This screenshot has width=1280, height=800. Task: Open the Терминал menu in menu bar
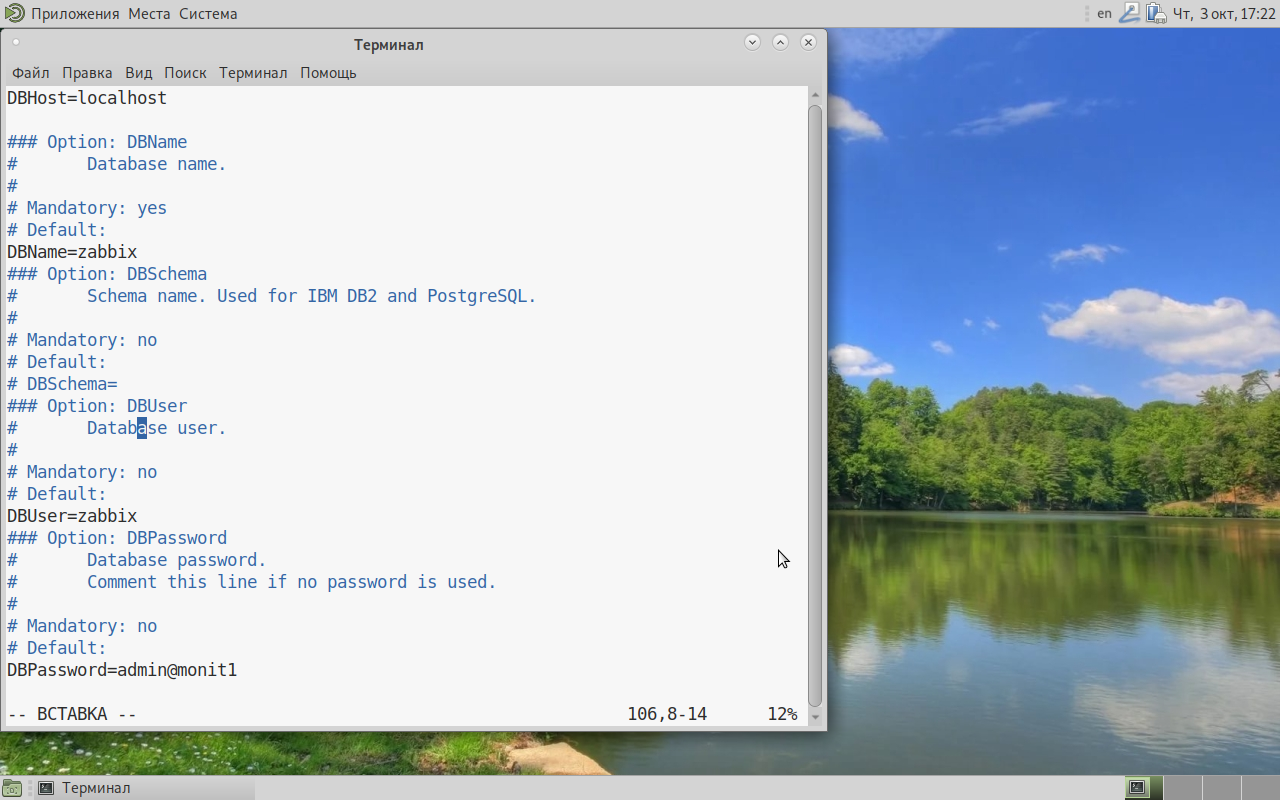pos(253,73)
